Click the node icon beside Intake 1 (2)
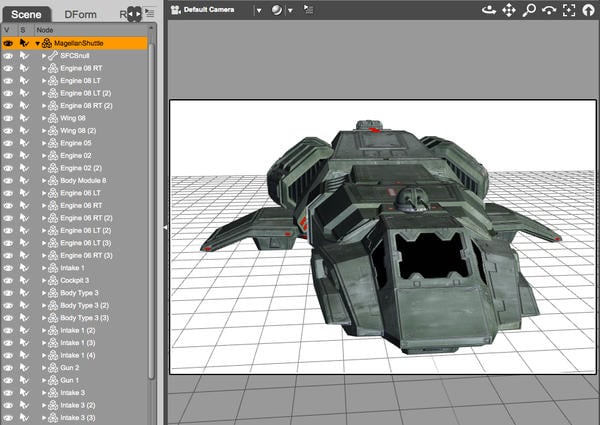The image size is (600, 425). [53, 331]
